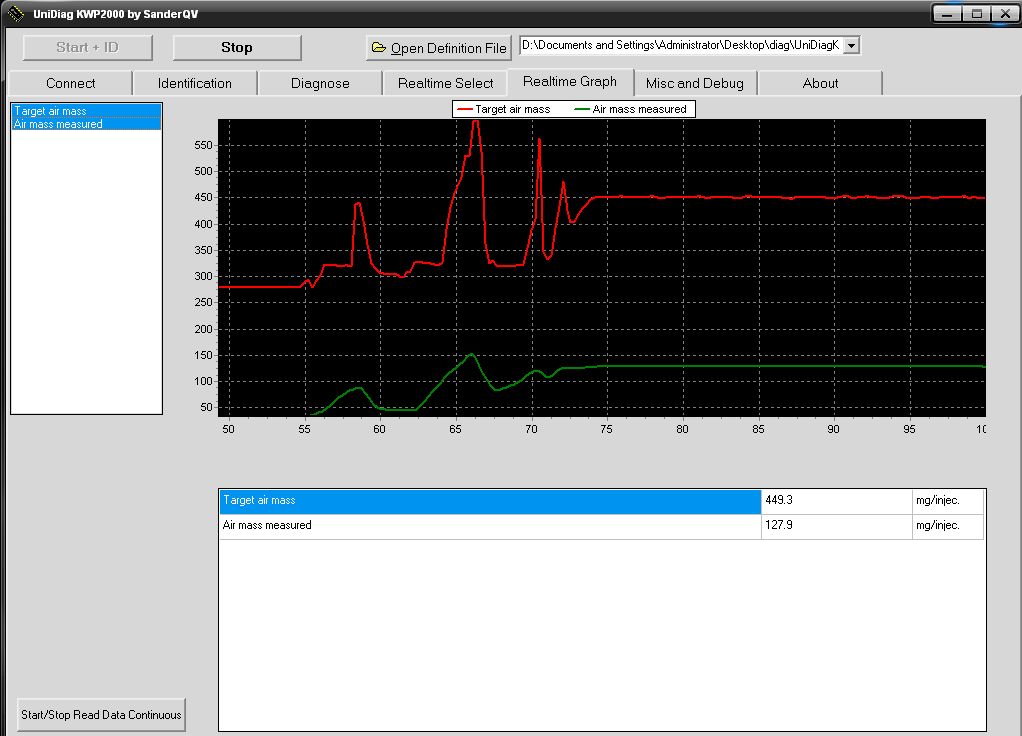Expand the definition file path dropdown
This screenshot has width=1022, height=736.
coord(851,45)
